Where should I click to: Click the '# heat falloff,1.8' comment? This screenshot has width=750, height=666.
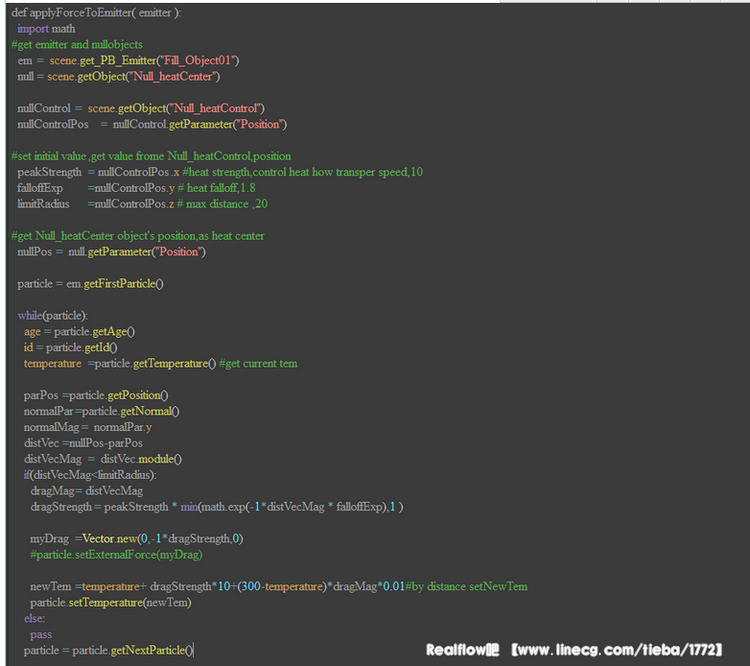[217, 188]
